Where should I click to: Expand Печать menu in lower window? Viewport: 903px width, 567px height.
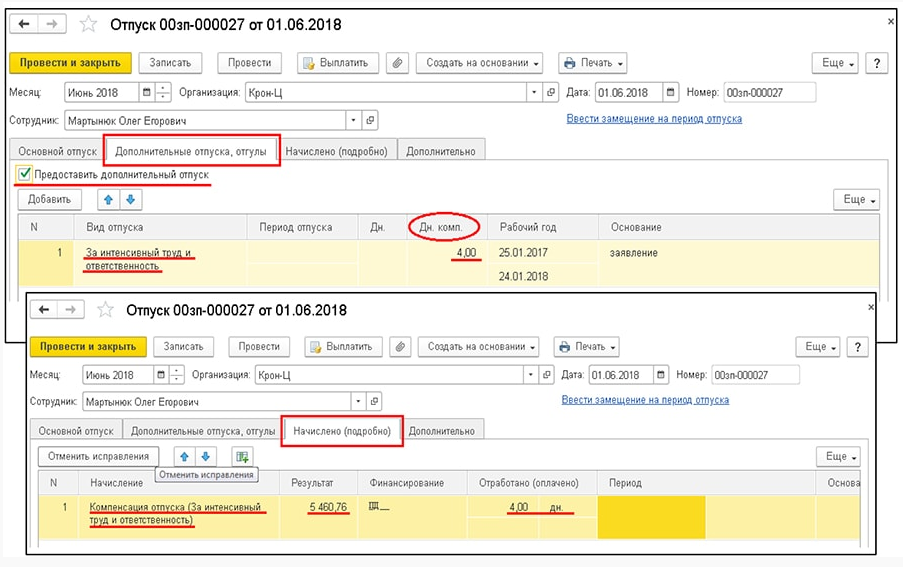[587, 347]
